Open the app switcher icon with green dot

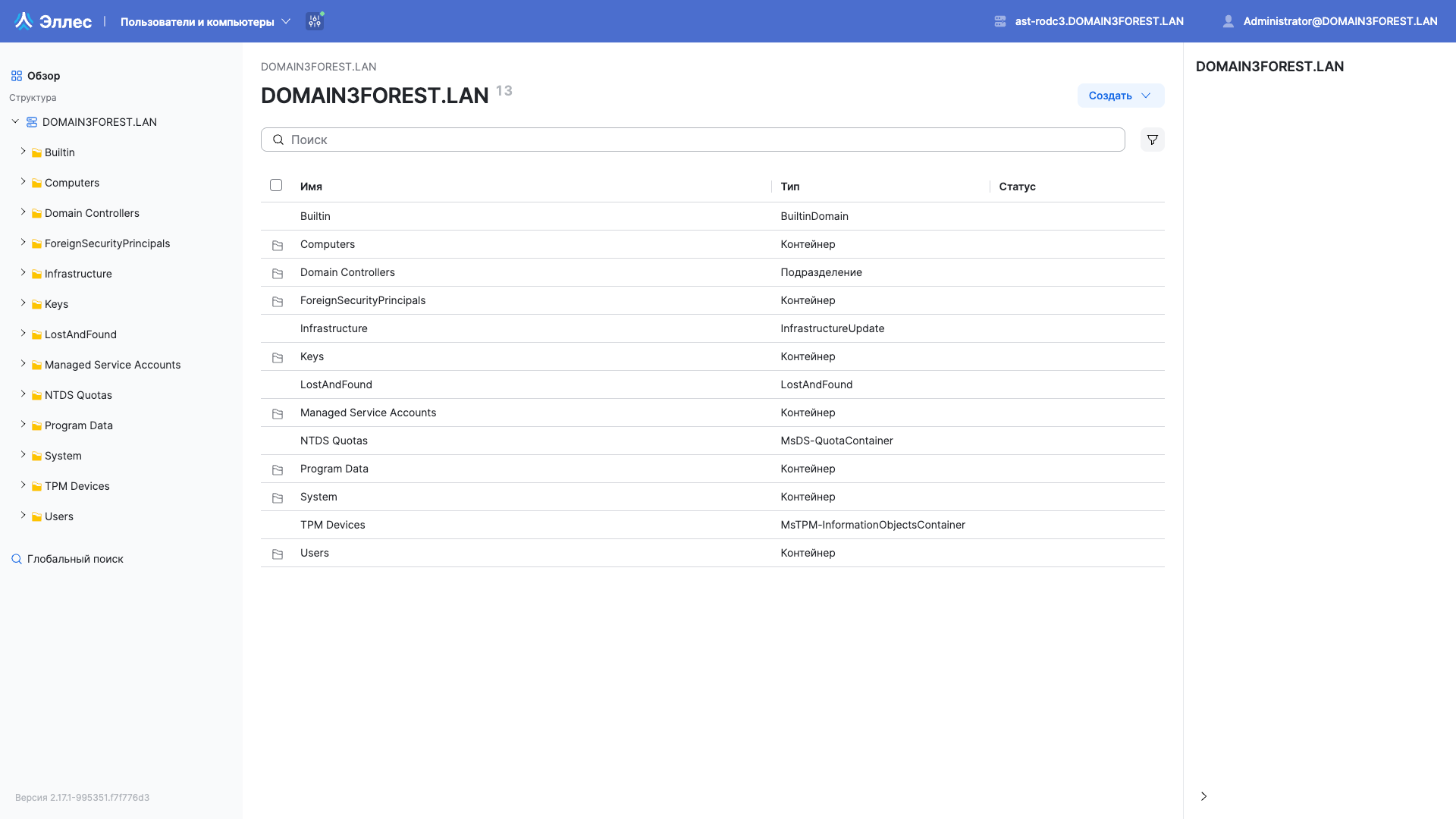315,20
